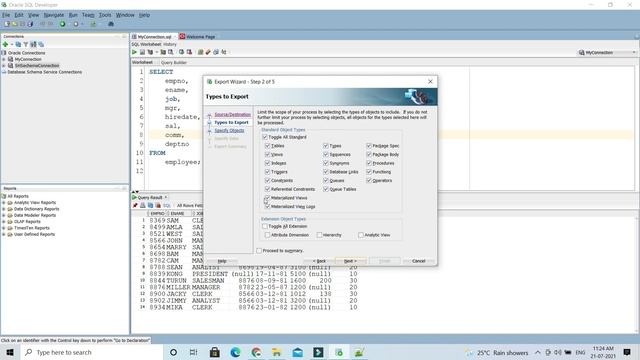The height and width of the screenshot is (360, 640).
Task: Click the eraser Clear icon in worksheet toolbar
Action: [x=208, y=52]
